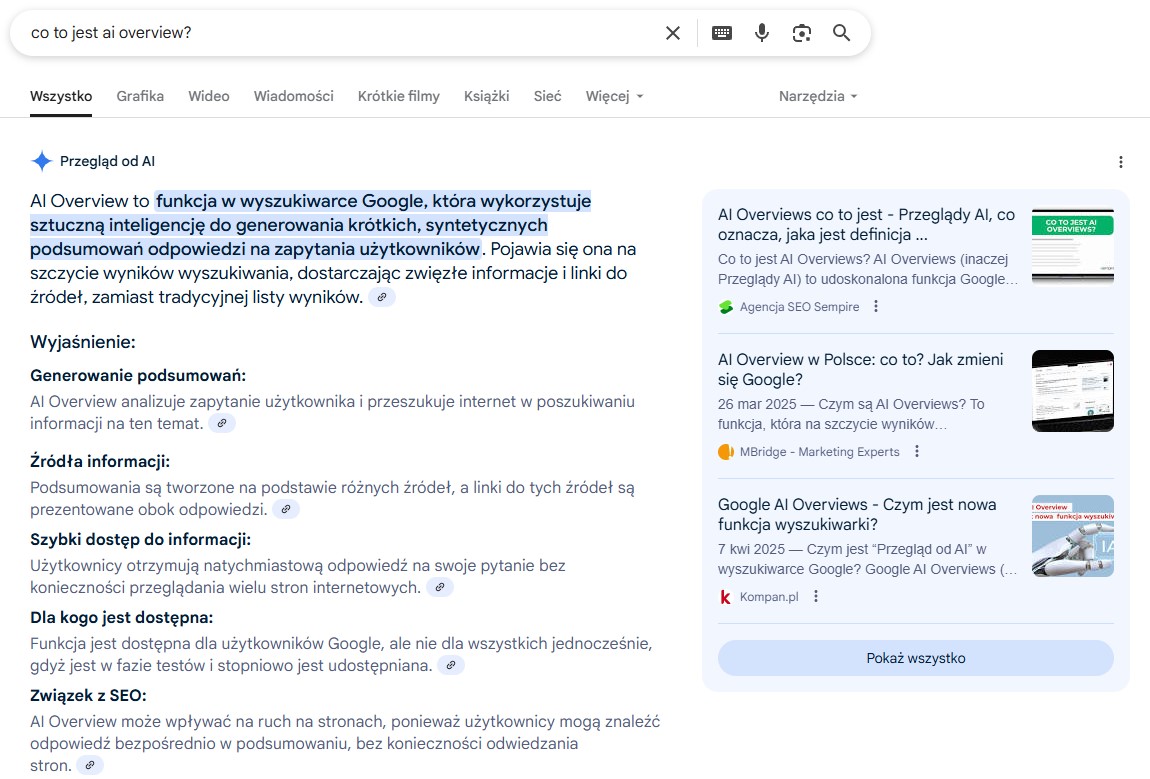Image resolution: width=1150 pixels, height=779 pixels.
Task: Switch to the Wideo tab
Action: pyautogui.click(x=209, y=96)
